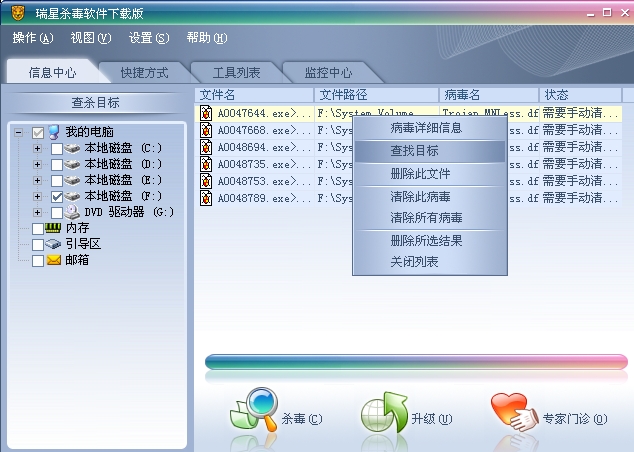Click the memory chip icon beside 内存
This screenshot has width=634, height=452.
[53, 228]
